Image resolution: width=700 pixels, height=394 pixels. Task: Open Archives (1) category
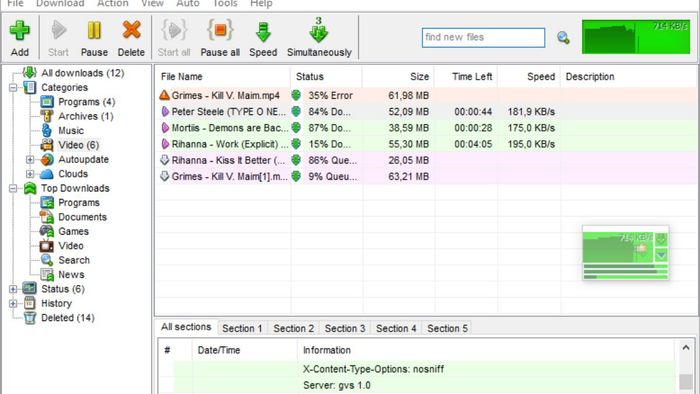[86, 116]
